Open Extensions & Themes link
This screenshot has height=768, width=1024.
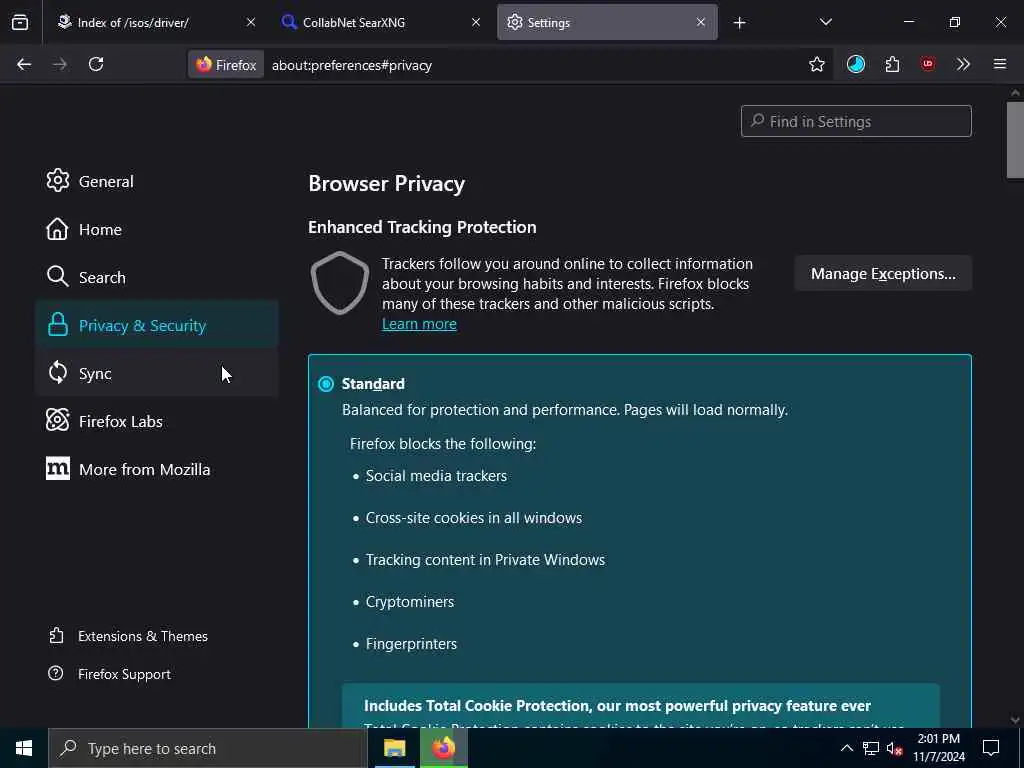pos(128,636)
